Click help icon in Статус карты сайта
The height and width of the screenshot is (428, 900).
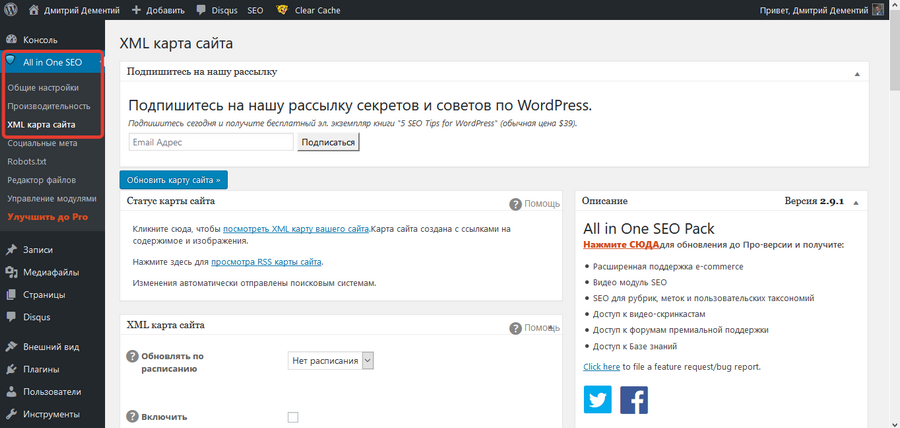(516, 204)
